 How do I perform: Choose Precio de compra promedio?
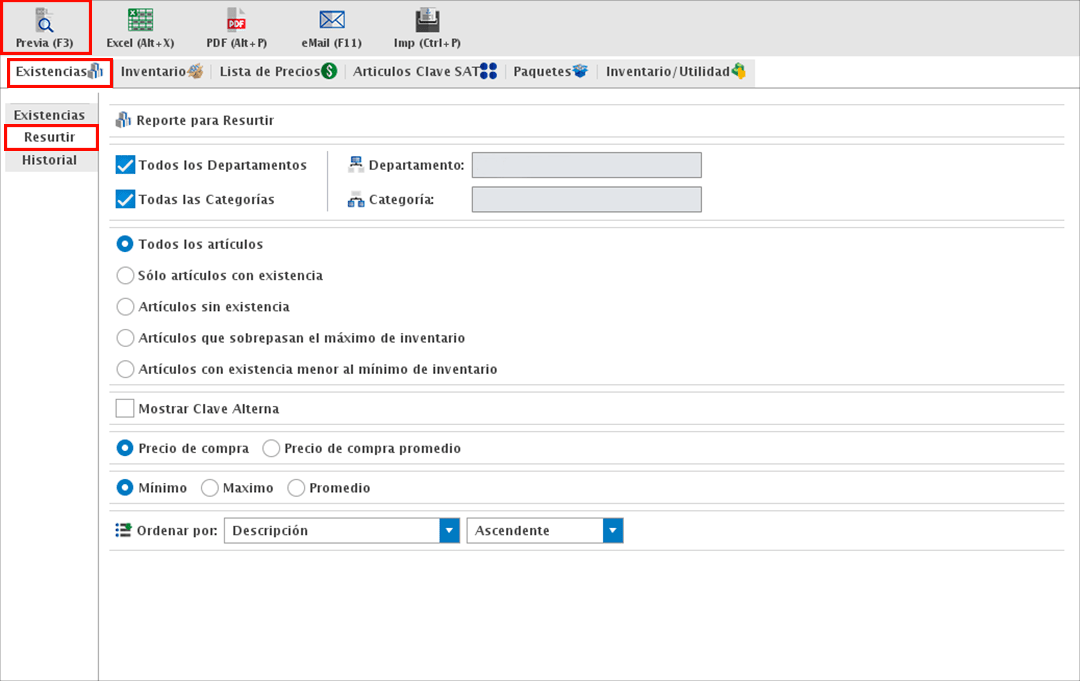pos(270,448)
